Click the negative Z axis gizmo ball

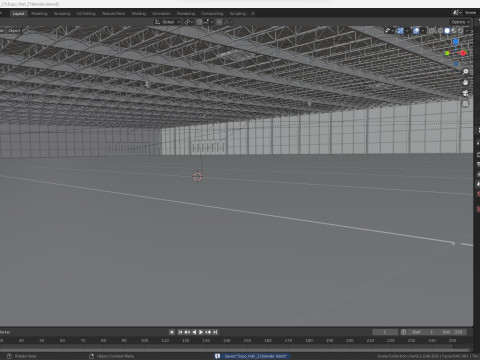[456, 64]
